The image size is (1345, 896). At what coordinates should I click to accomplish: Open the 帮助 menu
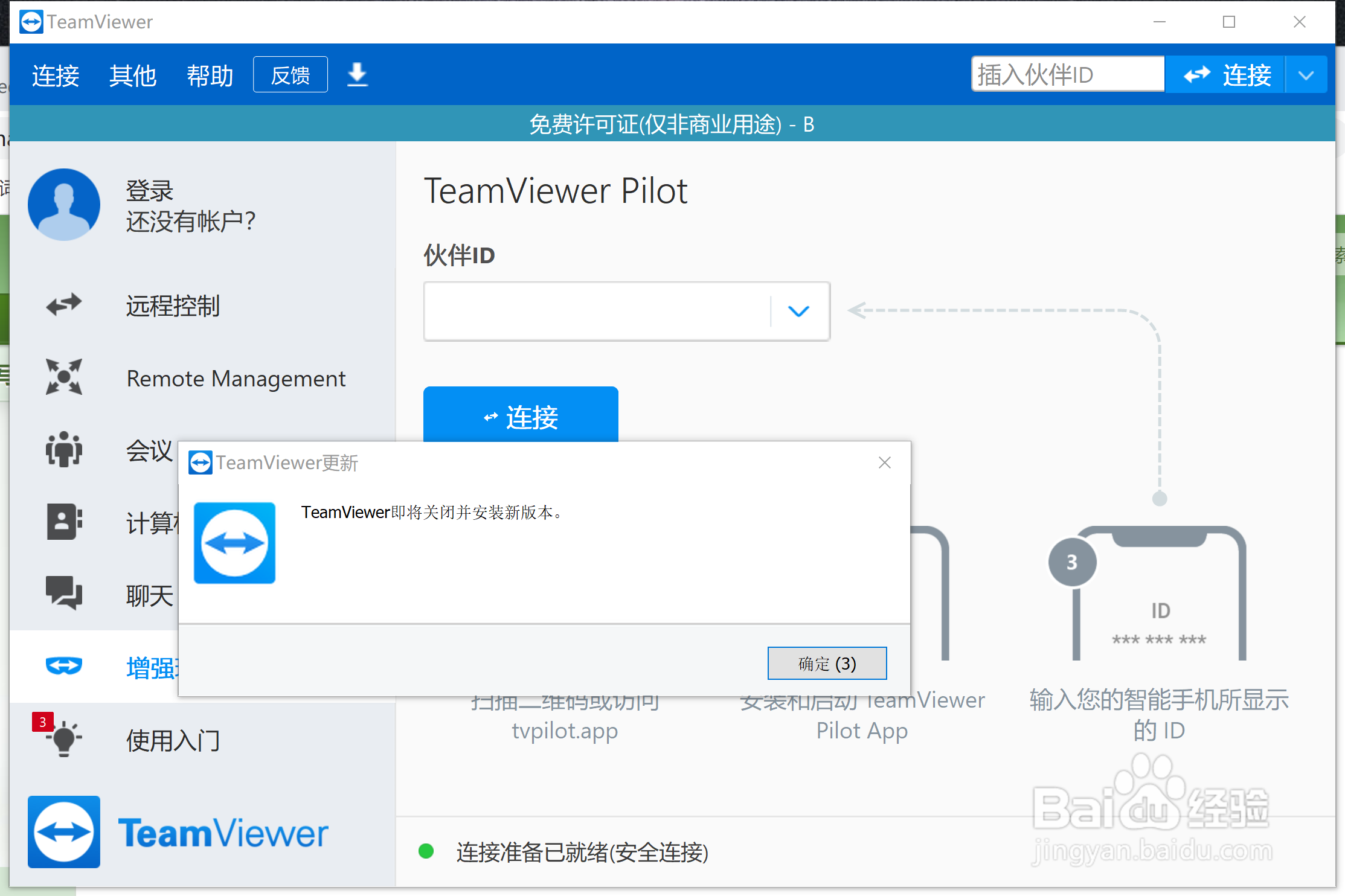pyautogui.click(x=210, y=75)
